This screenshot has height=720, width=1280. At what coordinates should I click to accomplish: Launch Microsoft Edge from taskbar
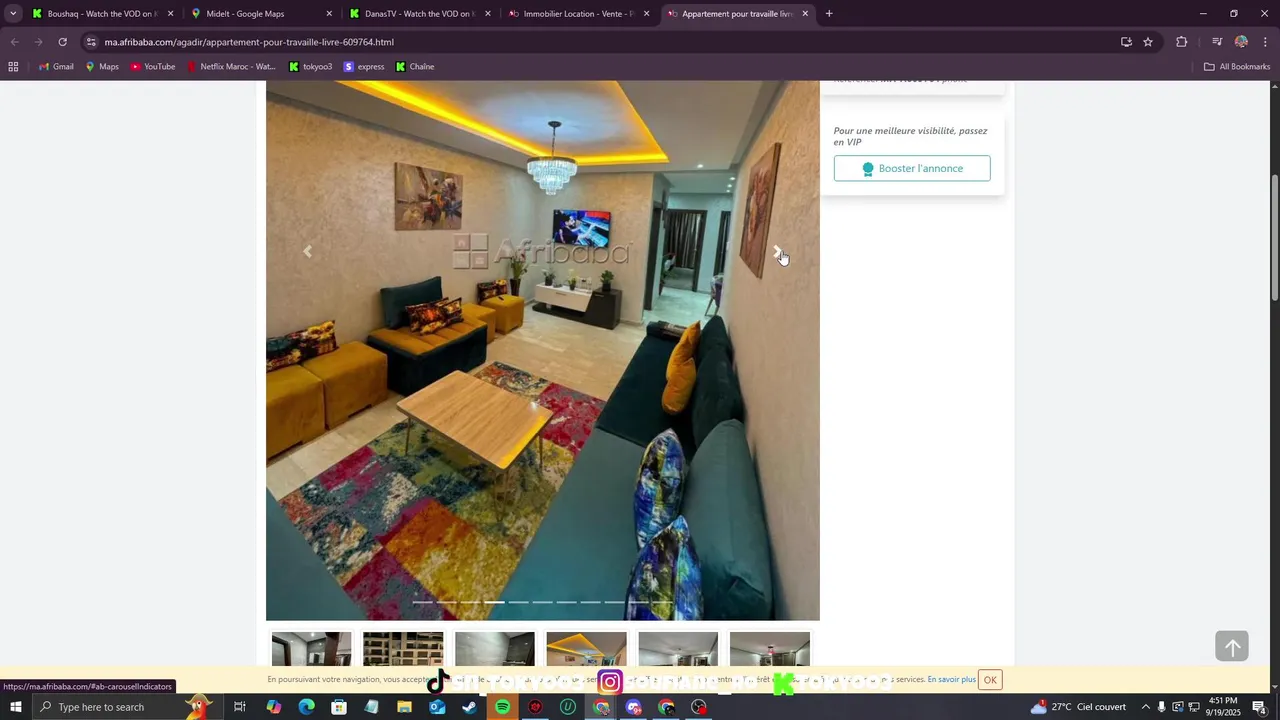[x=306, y=707]
